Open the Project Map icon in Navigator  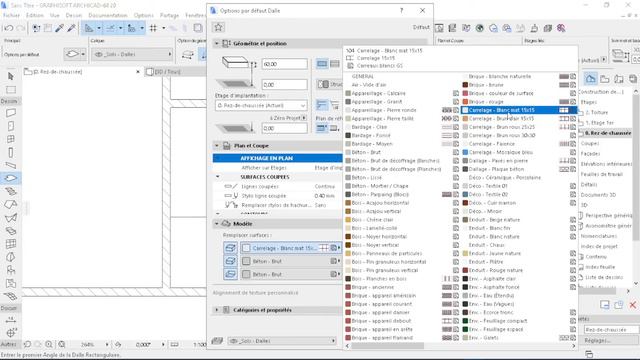590,79
